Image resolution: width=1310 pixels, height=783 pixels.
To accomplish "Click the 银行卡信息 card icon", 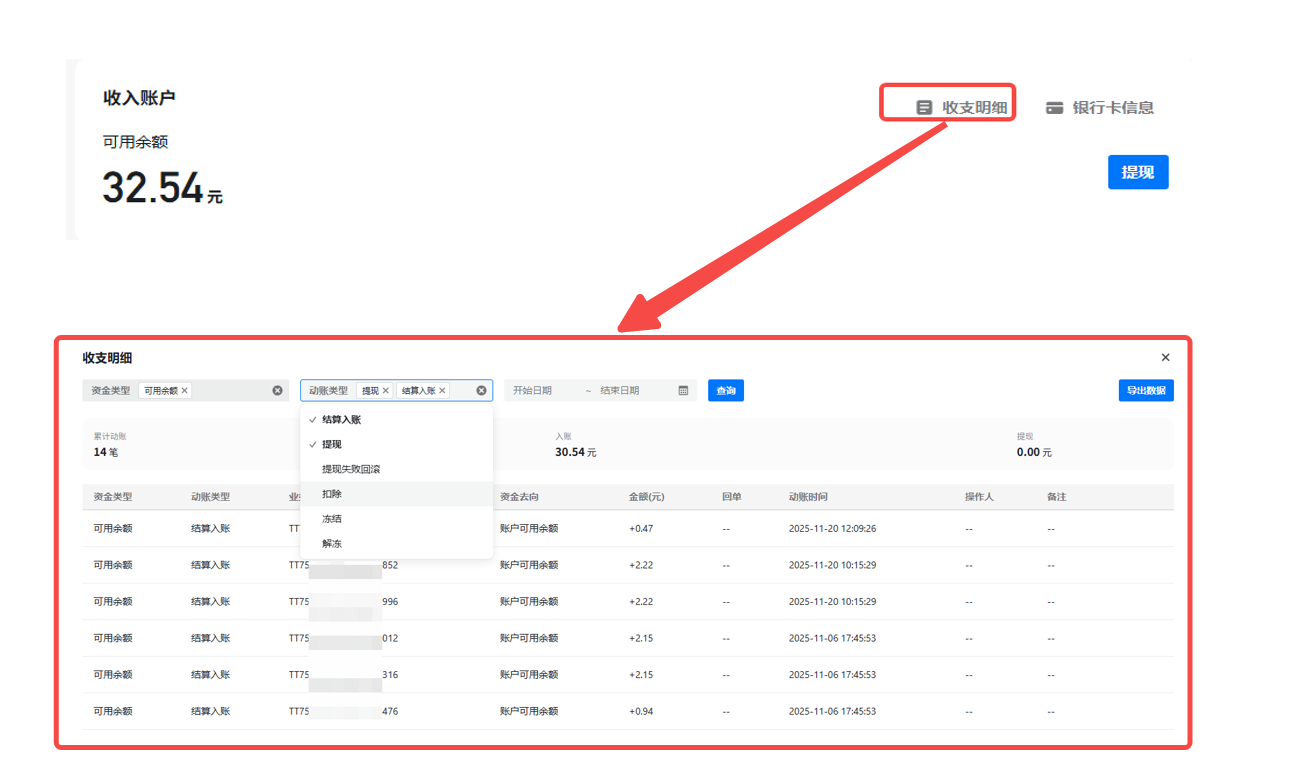I will 1054,108.
